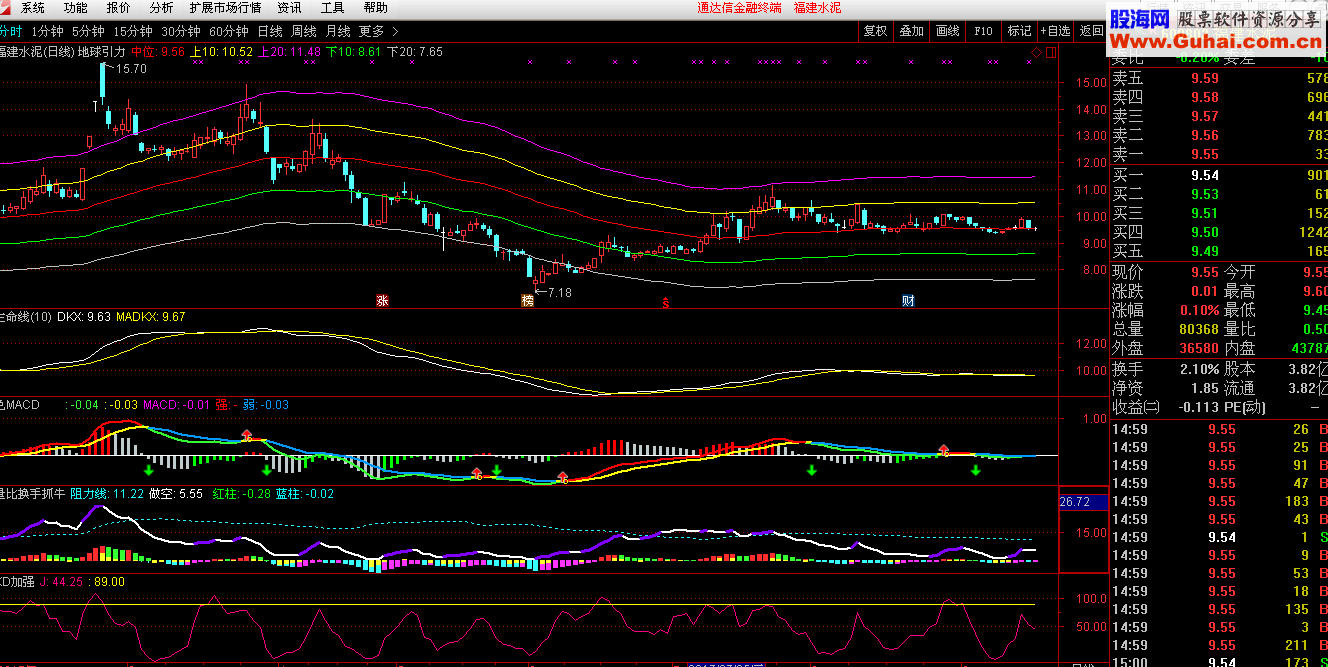
Task: Click the 买五 row price 9.49
Action: coord(1205,251)
